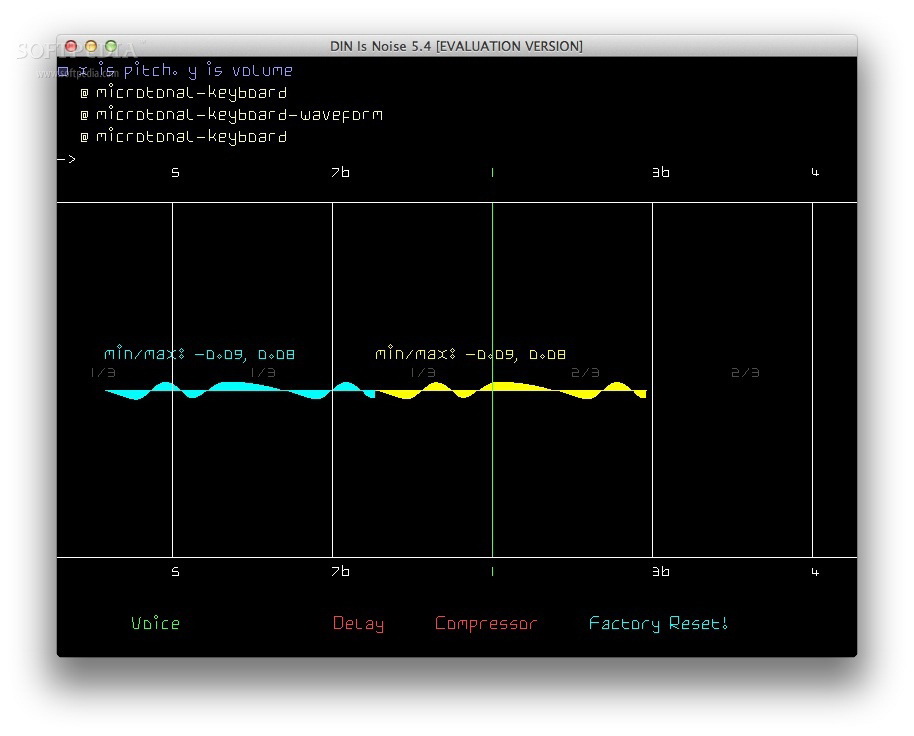Viewport: 914px width, 736px height.
Task: Toggle the Compressor effect
Action: 486,624
